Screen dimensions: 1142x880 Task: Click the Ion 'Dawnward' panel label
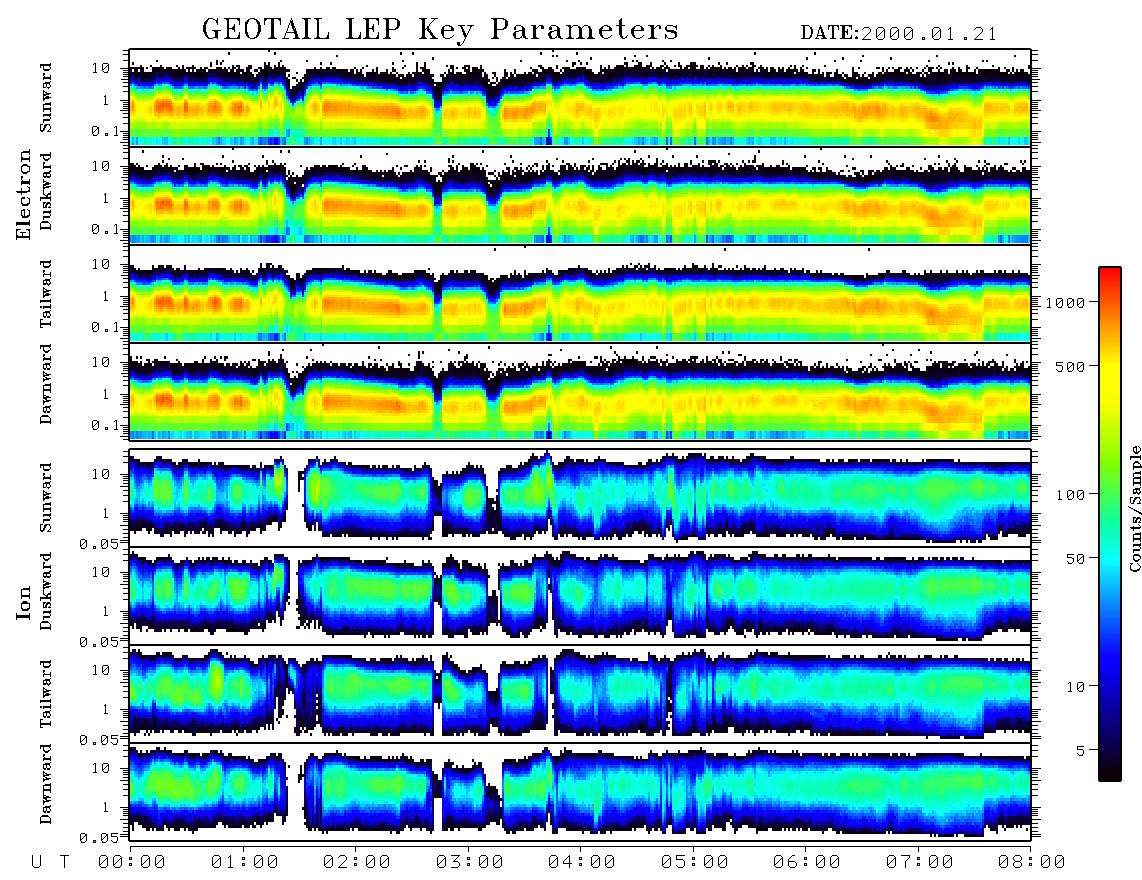coord(46,784)
